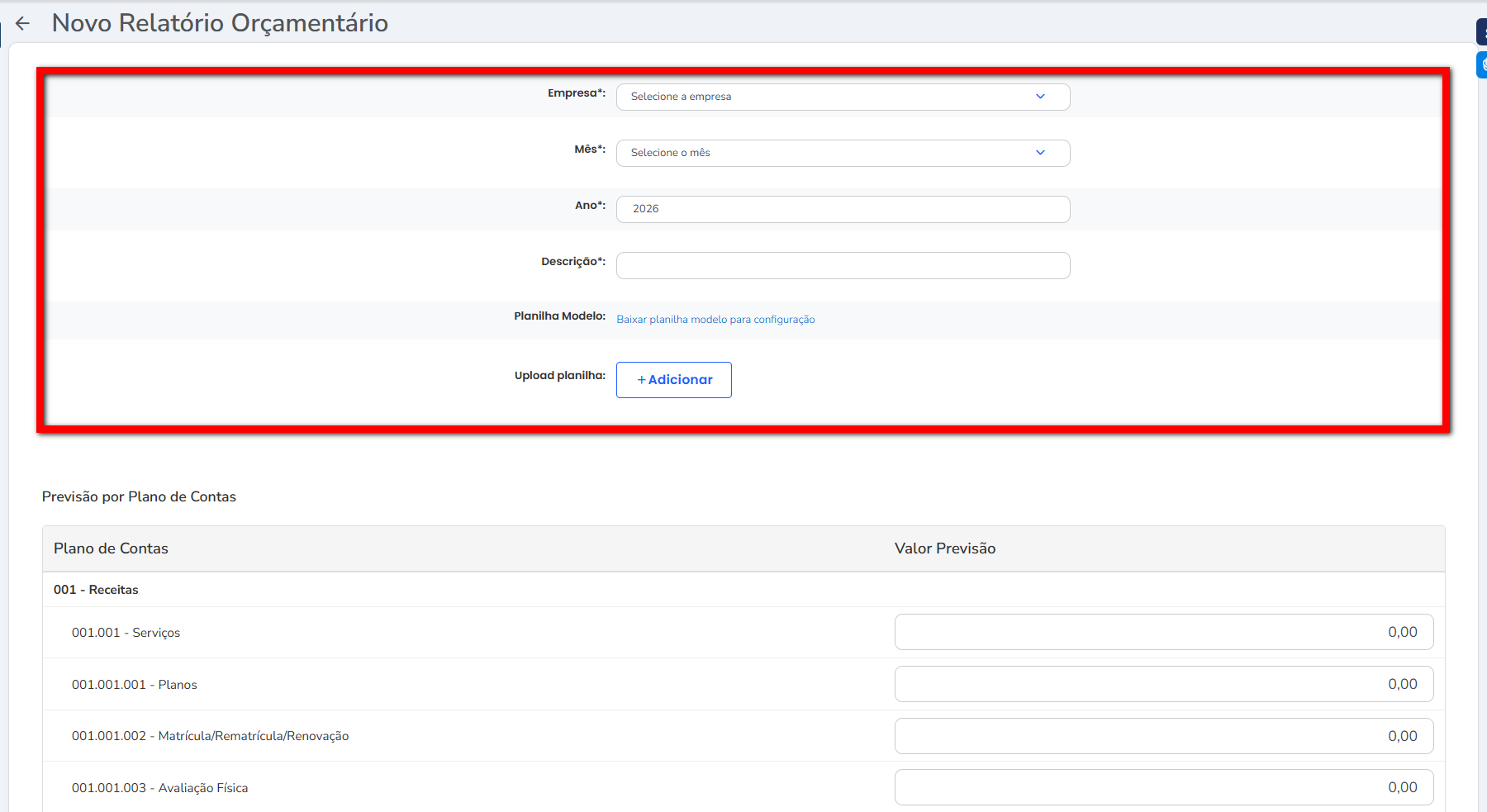The height and width of the screenshot is (812, 1487).
Task: Click the back arrow beside the page title
Action: pyautogui.click(x=23, y=23)
